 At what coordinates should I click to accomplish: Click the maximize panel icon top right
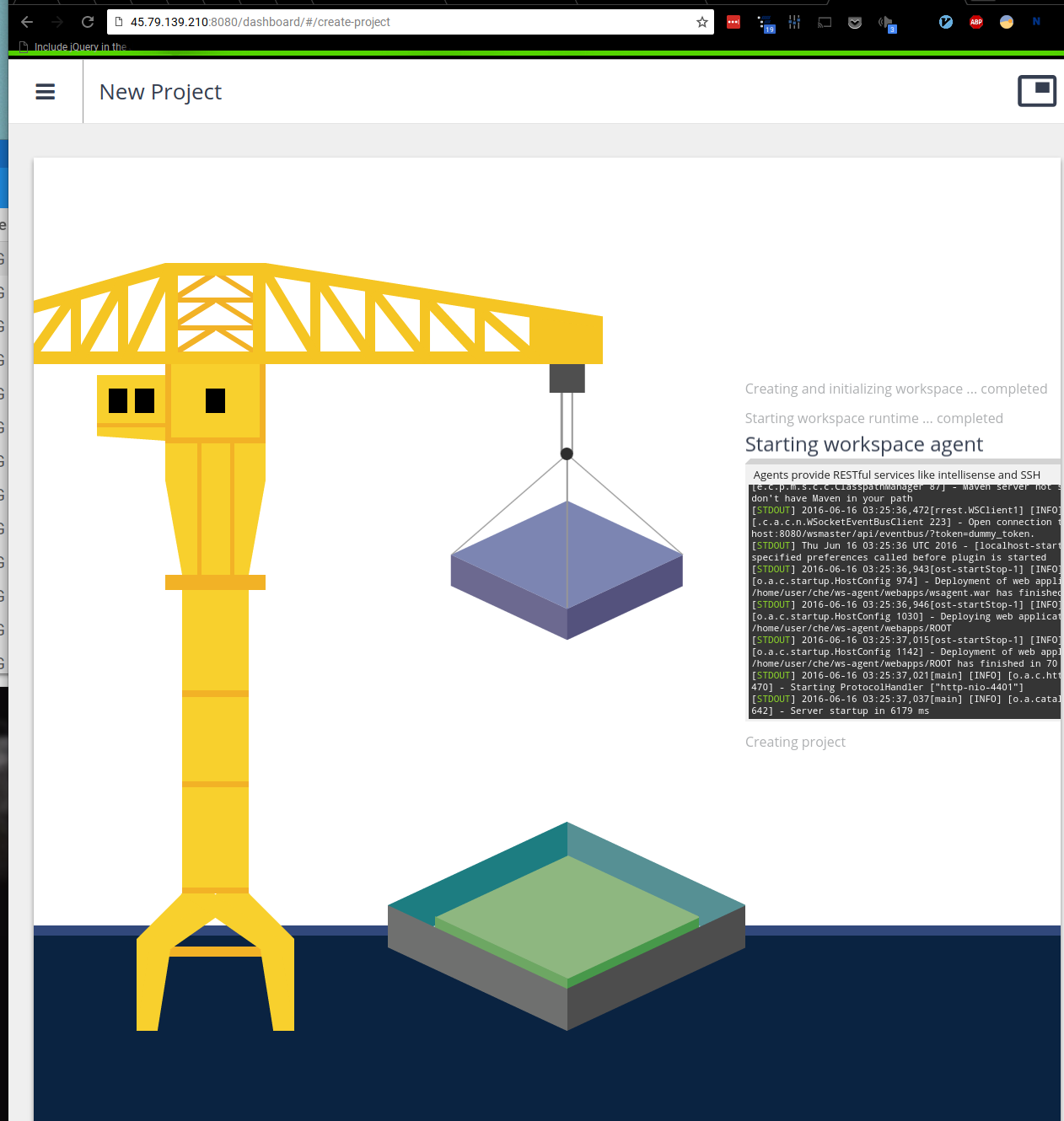[x=1037, y=90]
